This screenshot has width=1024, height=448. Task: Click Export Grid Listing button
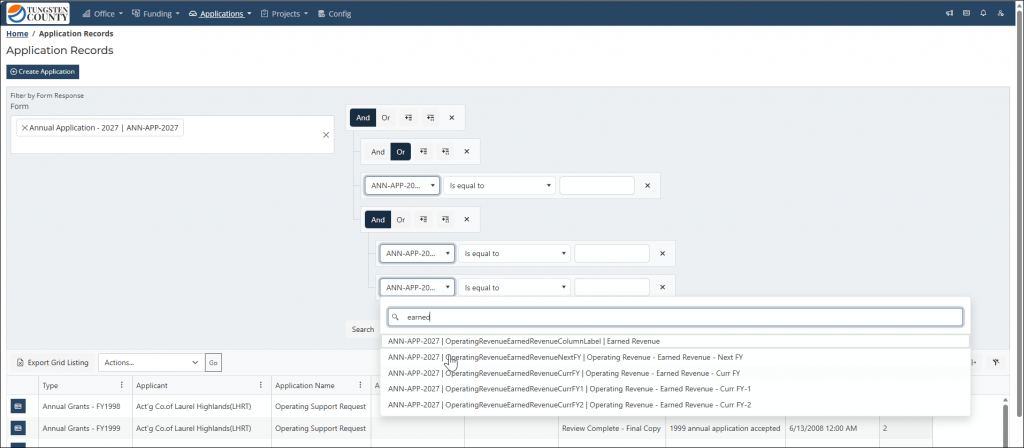[x=52, y=362]
